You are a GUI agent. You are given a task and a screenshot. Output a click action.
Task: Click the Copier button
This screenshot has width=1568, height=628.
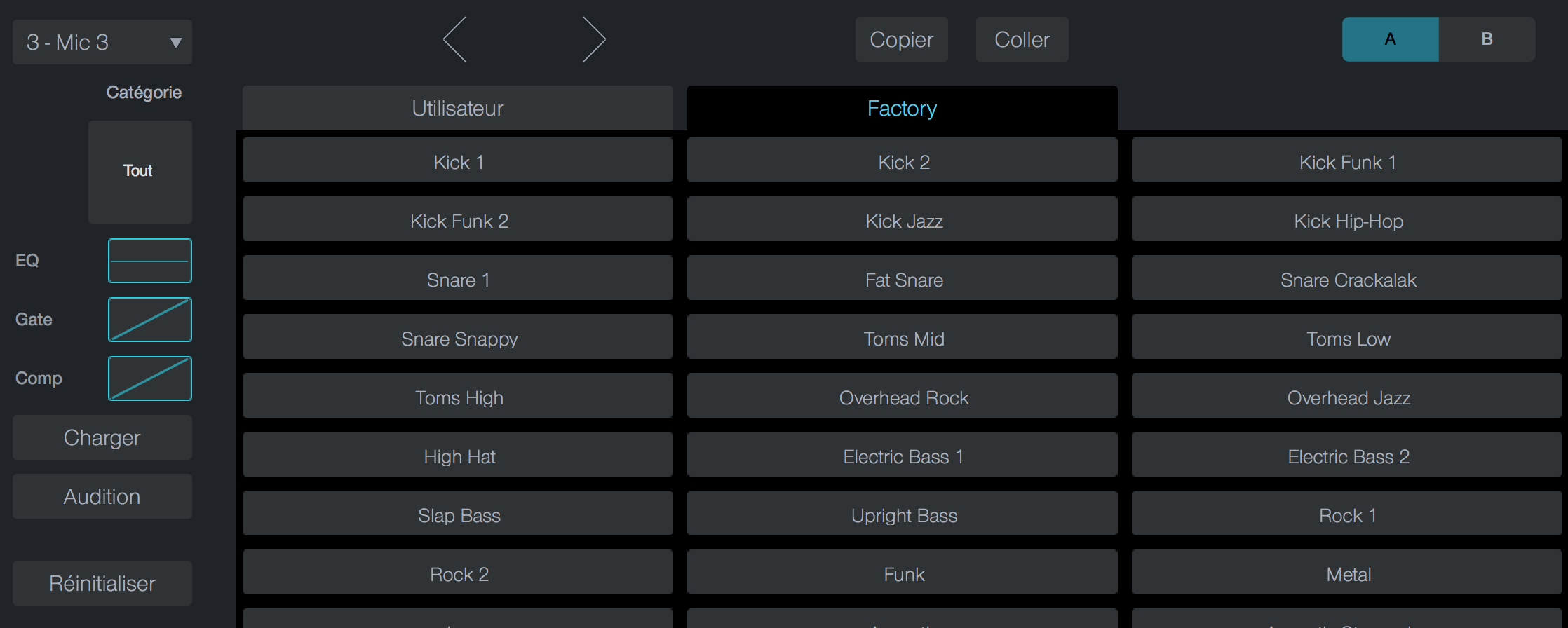[902, 39]
